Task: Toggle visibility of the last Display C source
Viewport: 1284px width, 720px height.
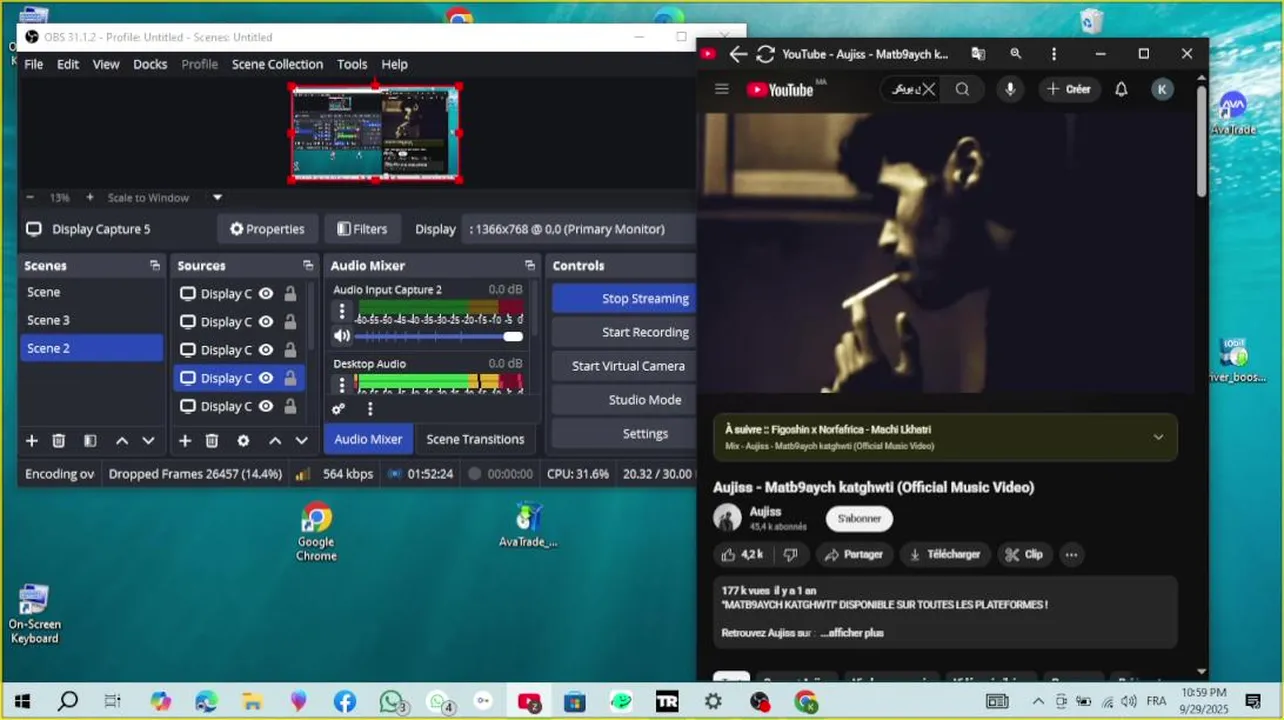Action: (x=266, y=406)
